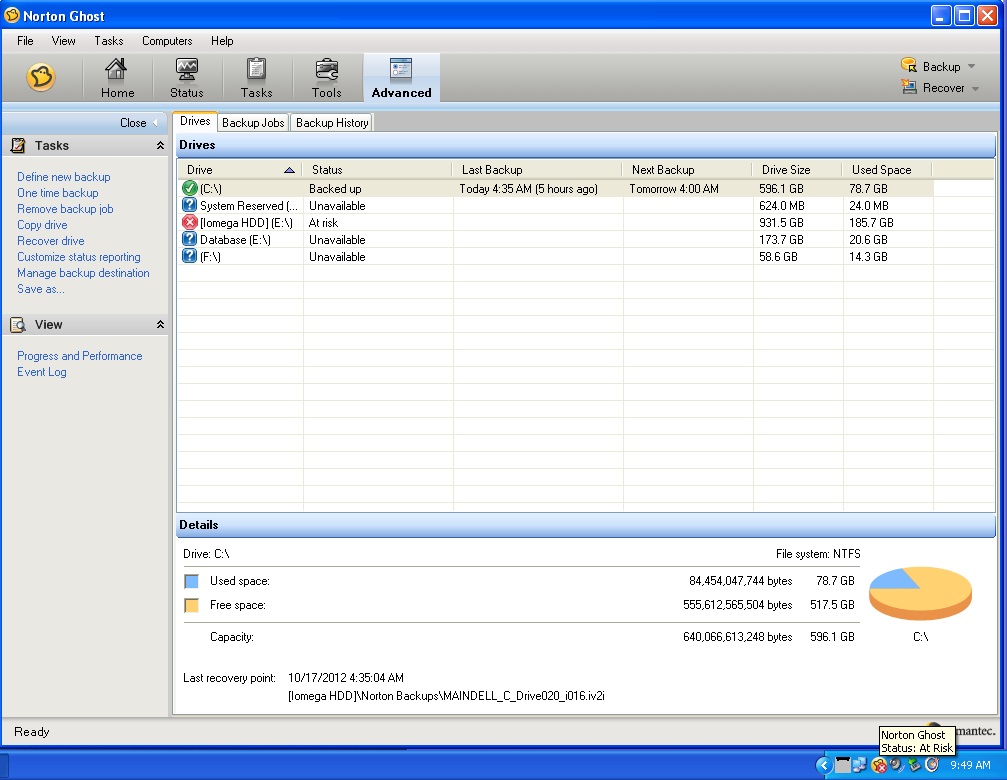The image size is (1007, 780).
Task: Open the Event Log link
Action: click(42, 372)
